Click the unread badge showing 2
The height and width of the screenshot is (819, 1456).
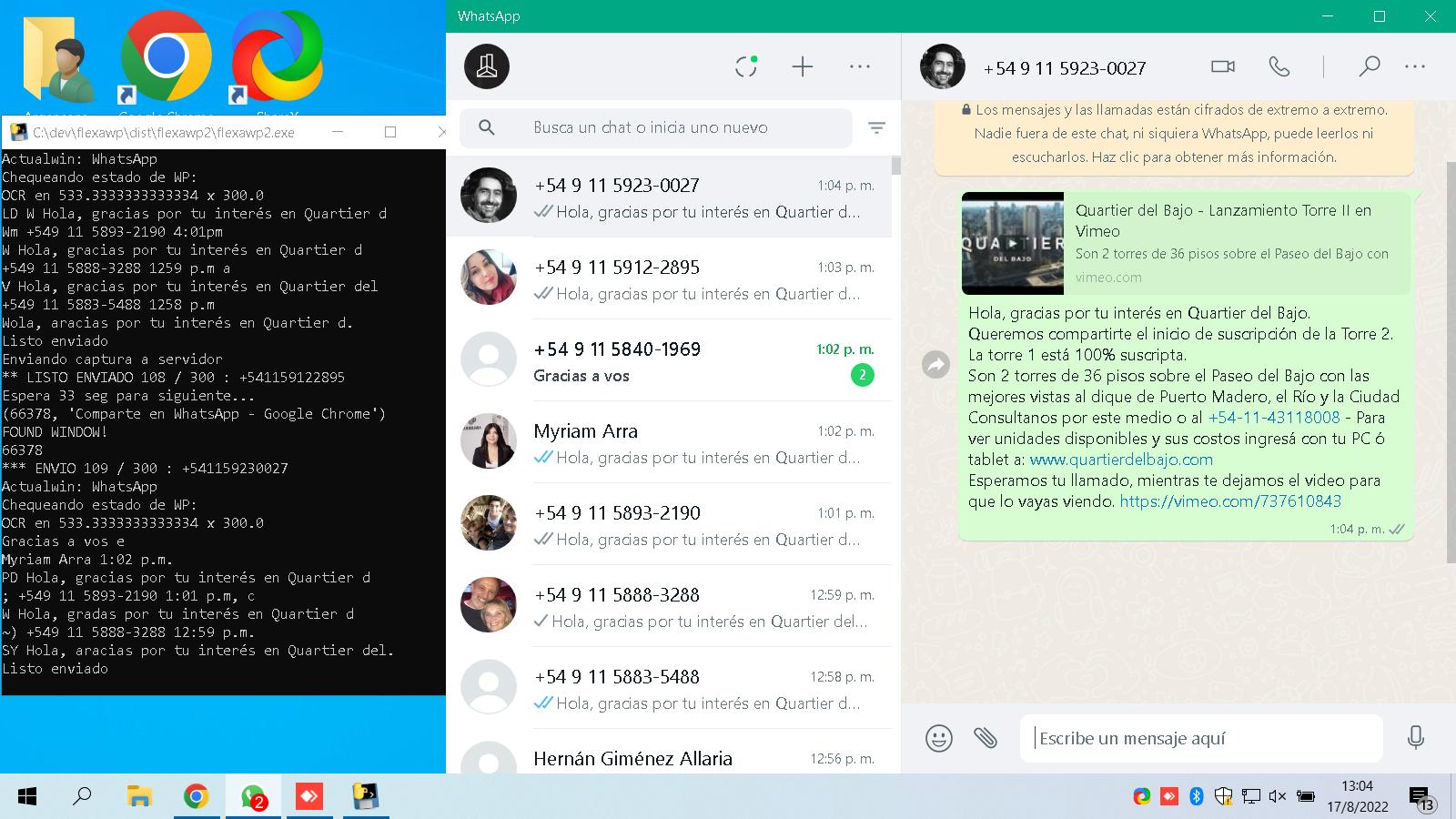(x=862, y=375)
